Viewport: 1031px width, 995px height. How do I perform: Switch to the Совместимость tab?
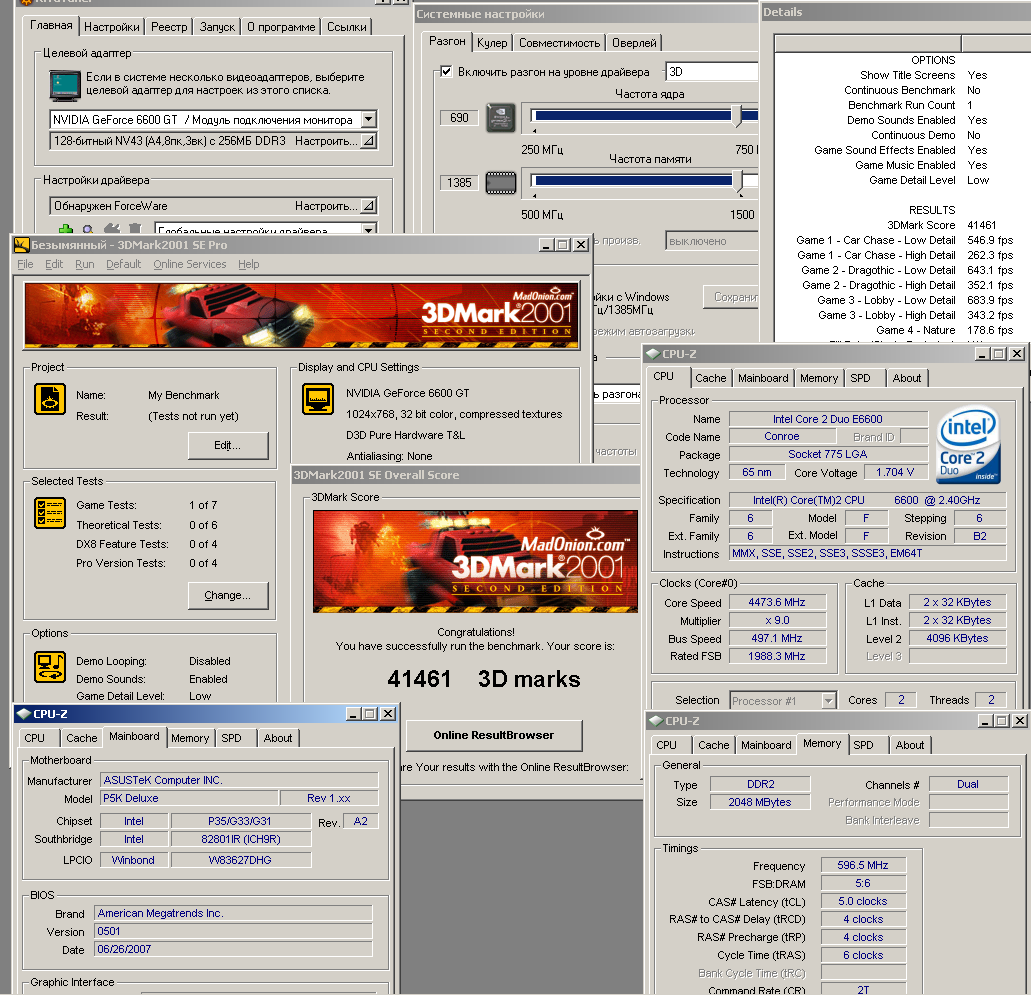coord(560,43)
